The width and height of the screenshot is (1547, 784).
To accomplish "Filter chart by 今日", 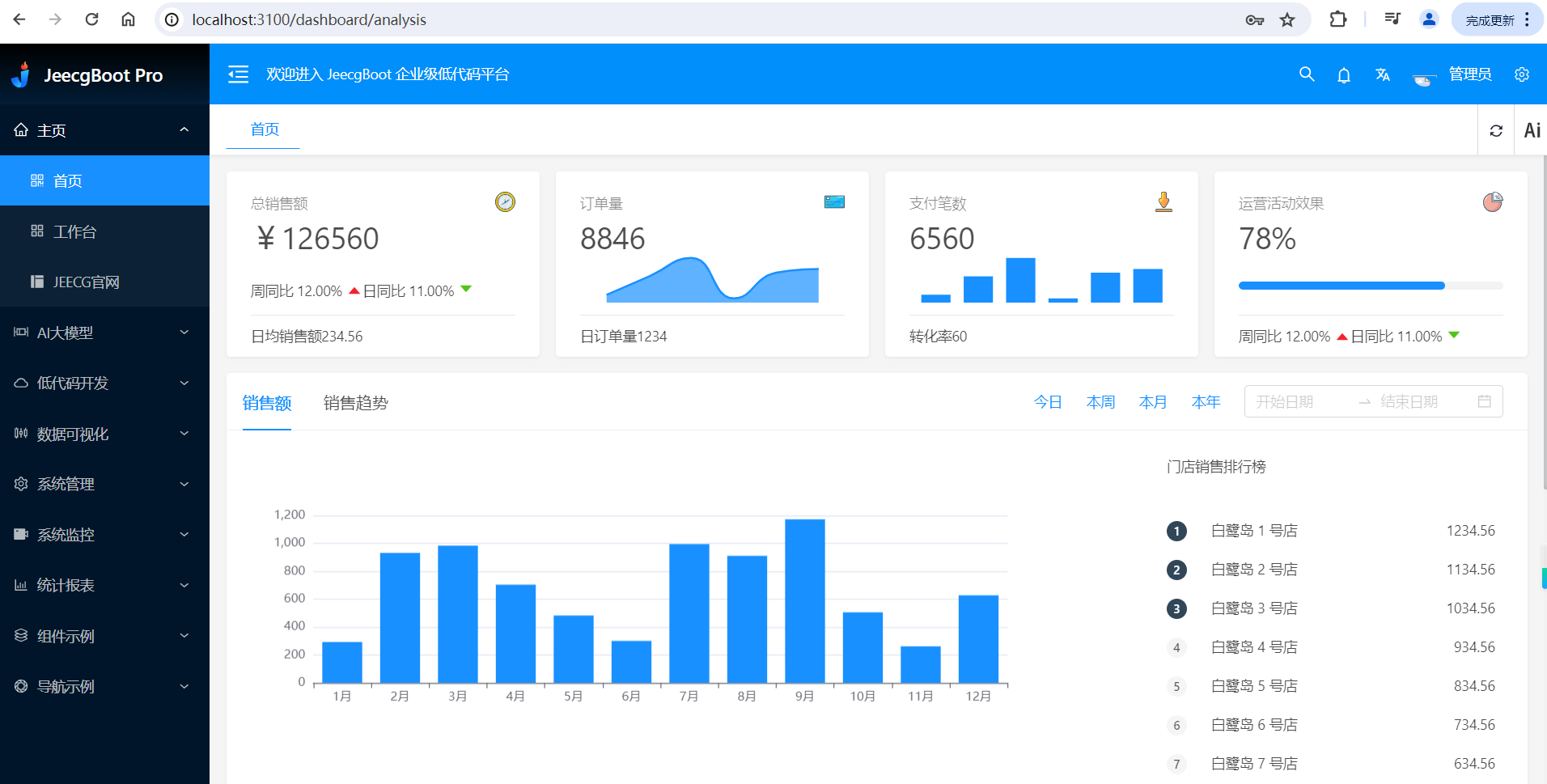I will point(1048,402).
